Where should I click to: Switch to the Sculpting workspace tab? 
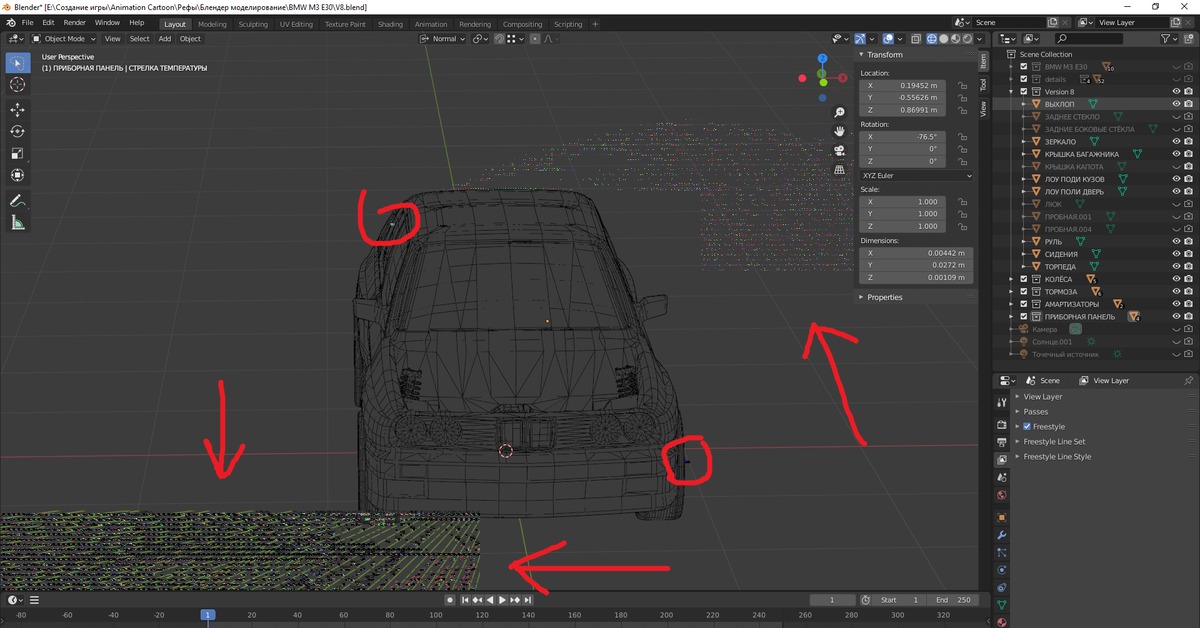tap(253, 24)
